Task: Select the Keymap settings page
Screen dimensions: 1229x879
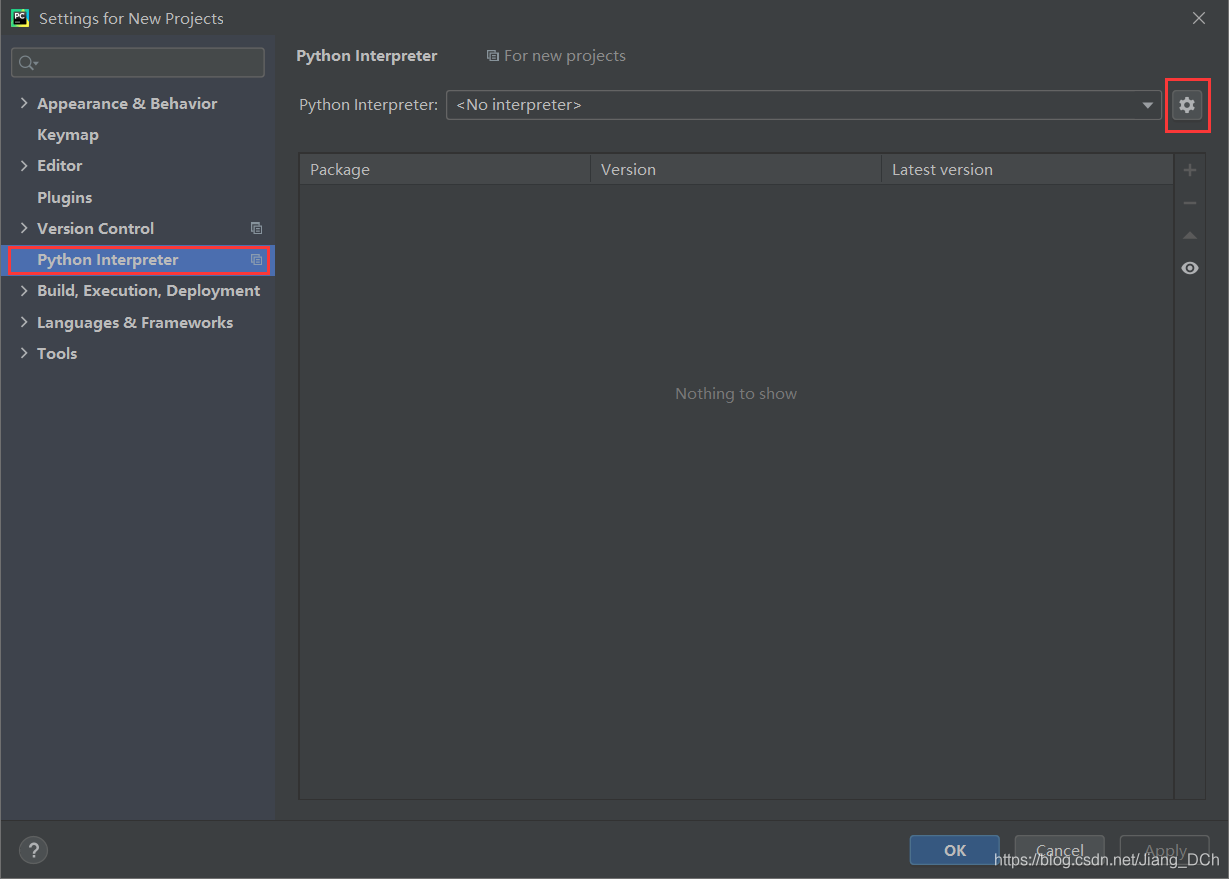Action: click(x=68, y=134)
